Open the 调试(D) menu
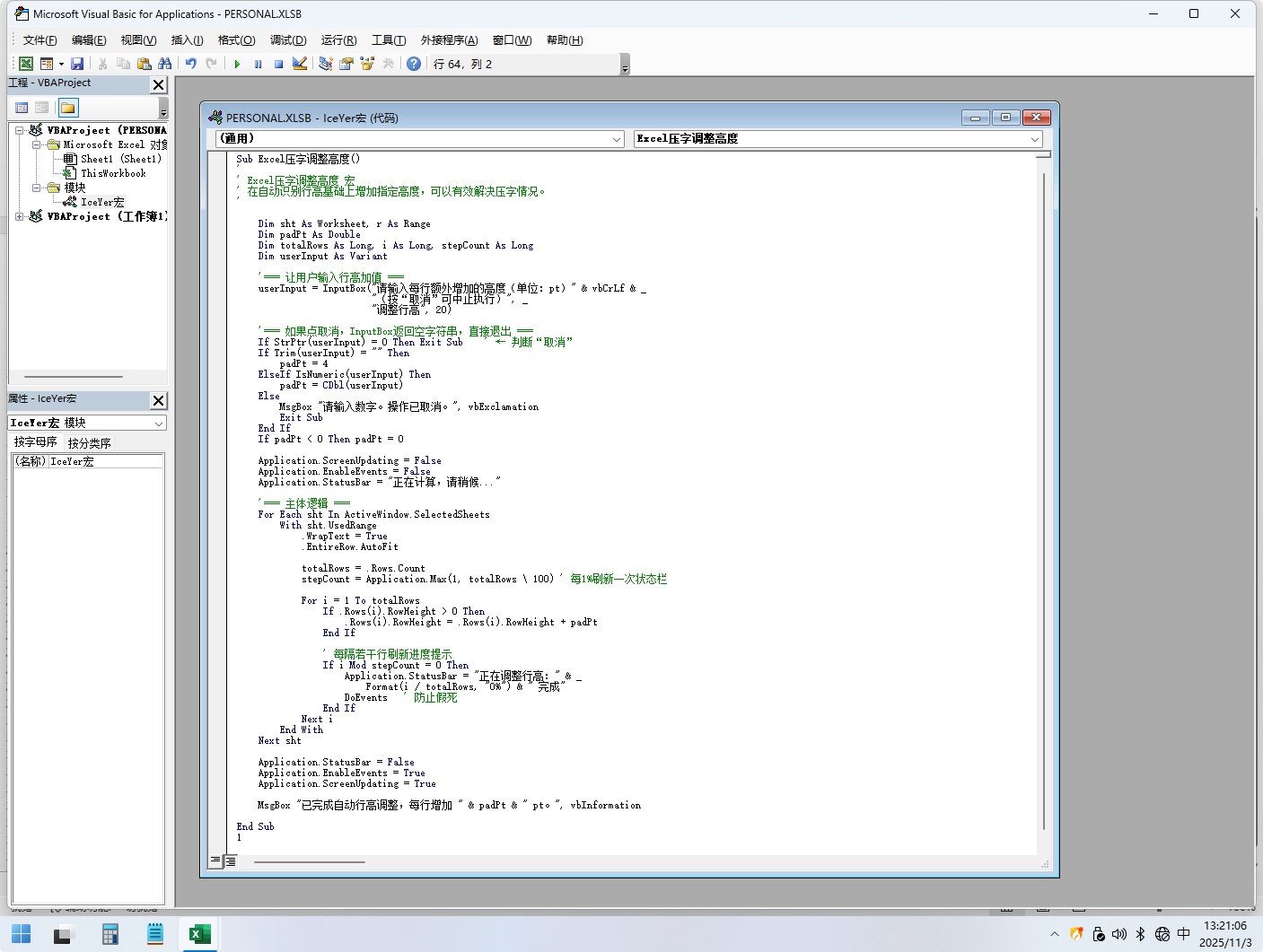The width and height of the screenshot is (1263, 952). coord(288,40)
